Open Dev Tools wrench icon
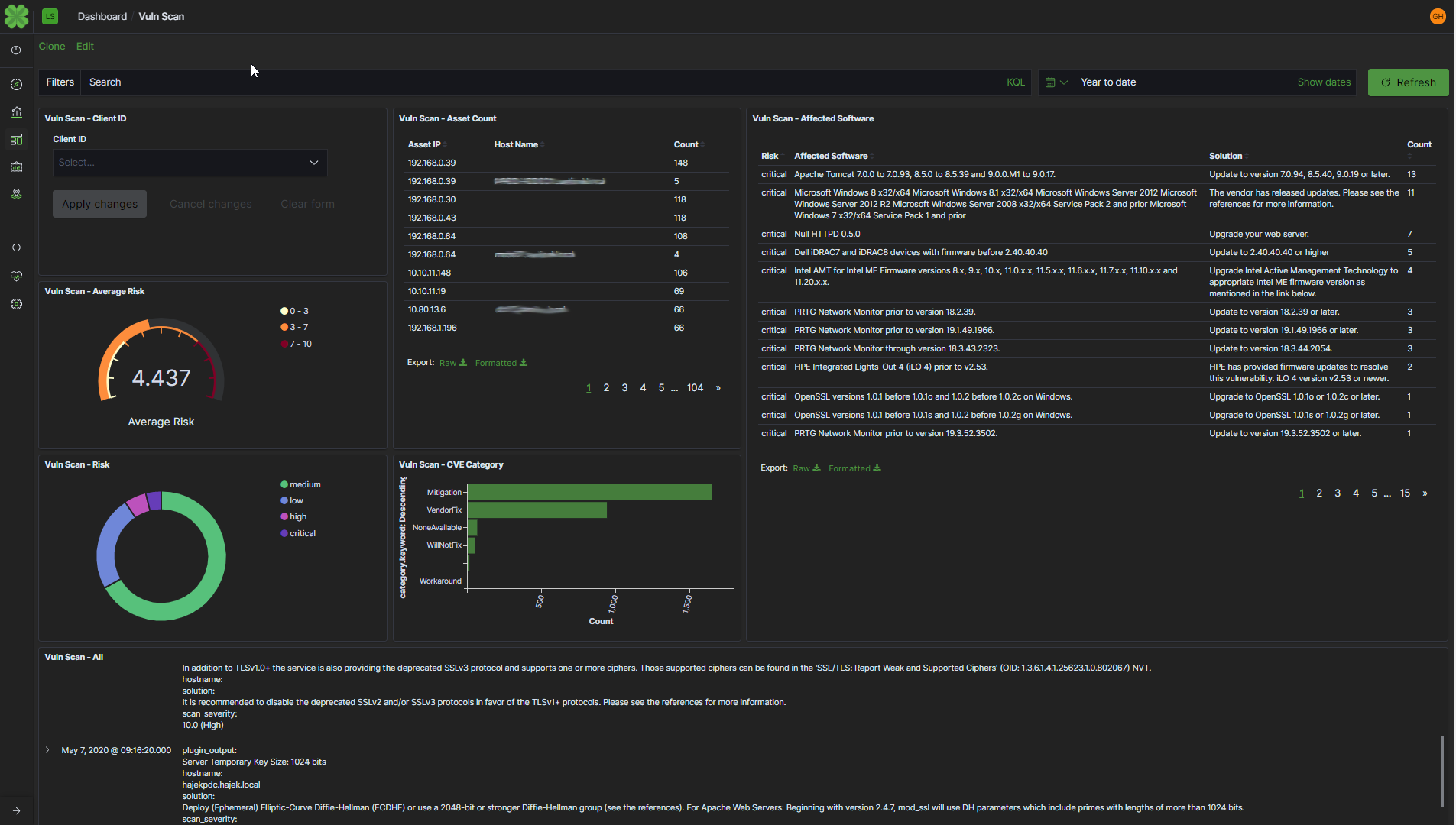This screenshot has width=1456, height=825. (x=16, y=249)
